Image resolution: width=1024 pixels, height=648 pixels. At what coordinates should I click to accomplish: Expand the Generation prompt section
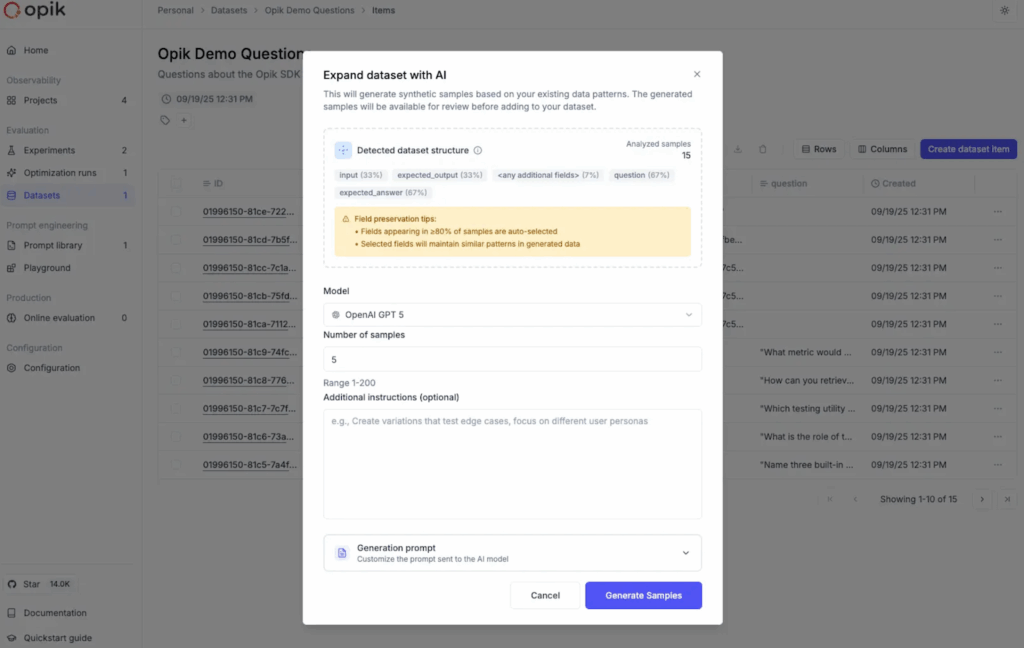[512, 553]
